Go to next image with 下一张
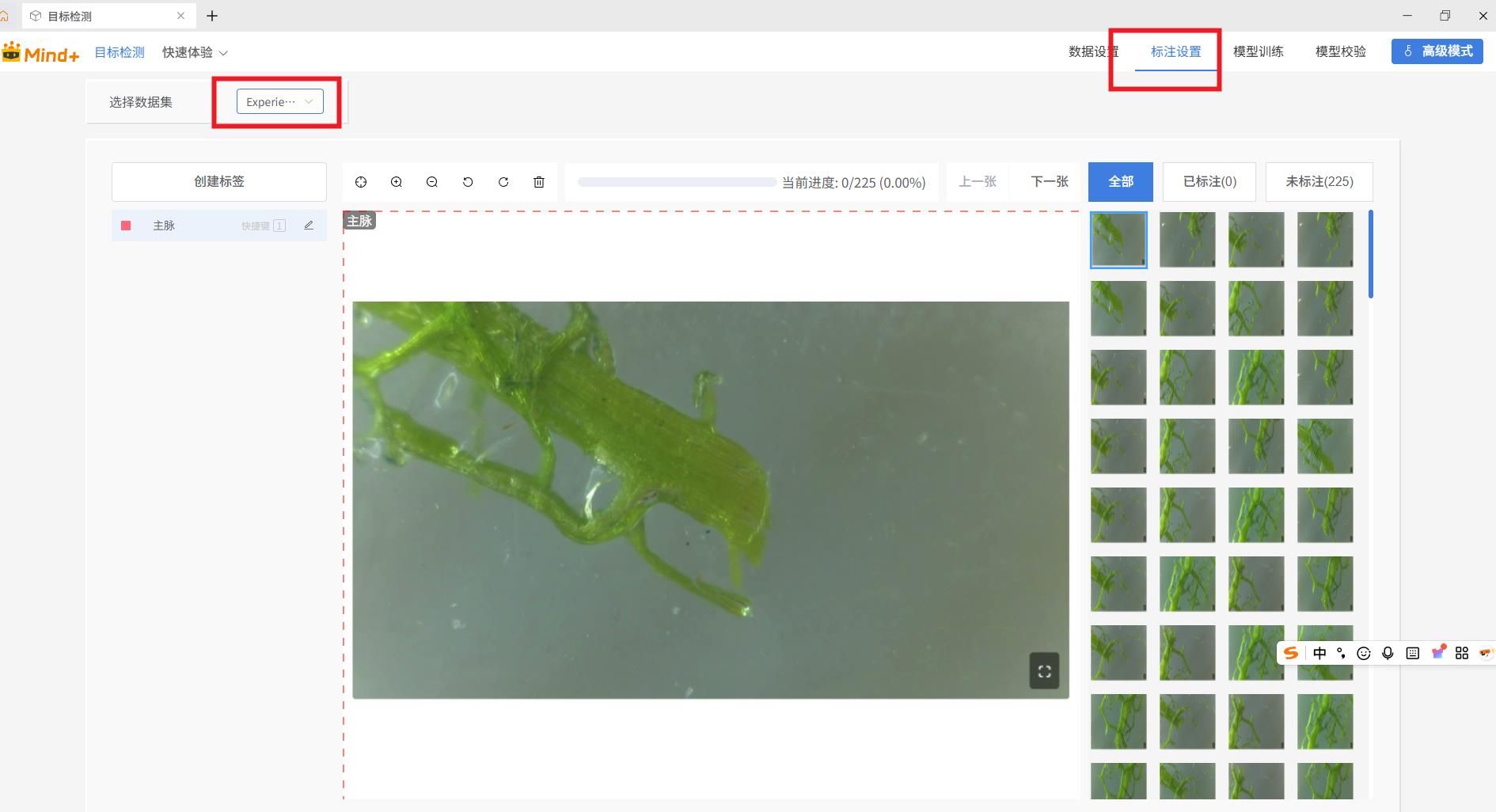The height and width of the screenshot is (812, 1496). (1050, 181)
